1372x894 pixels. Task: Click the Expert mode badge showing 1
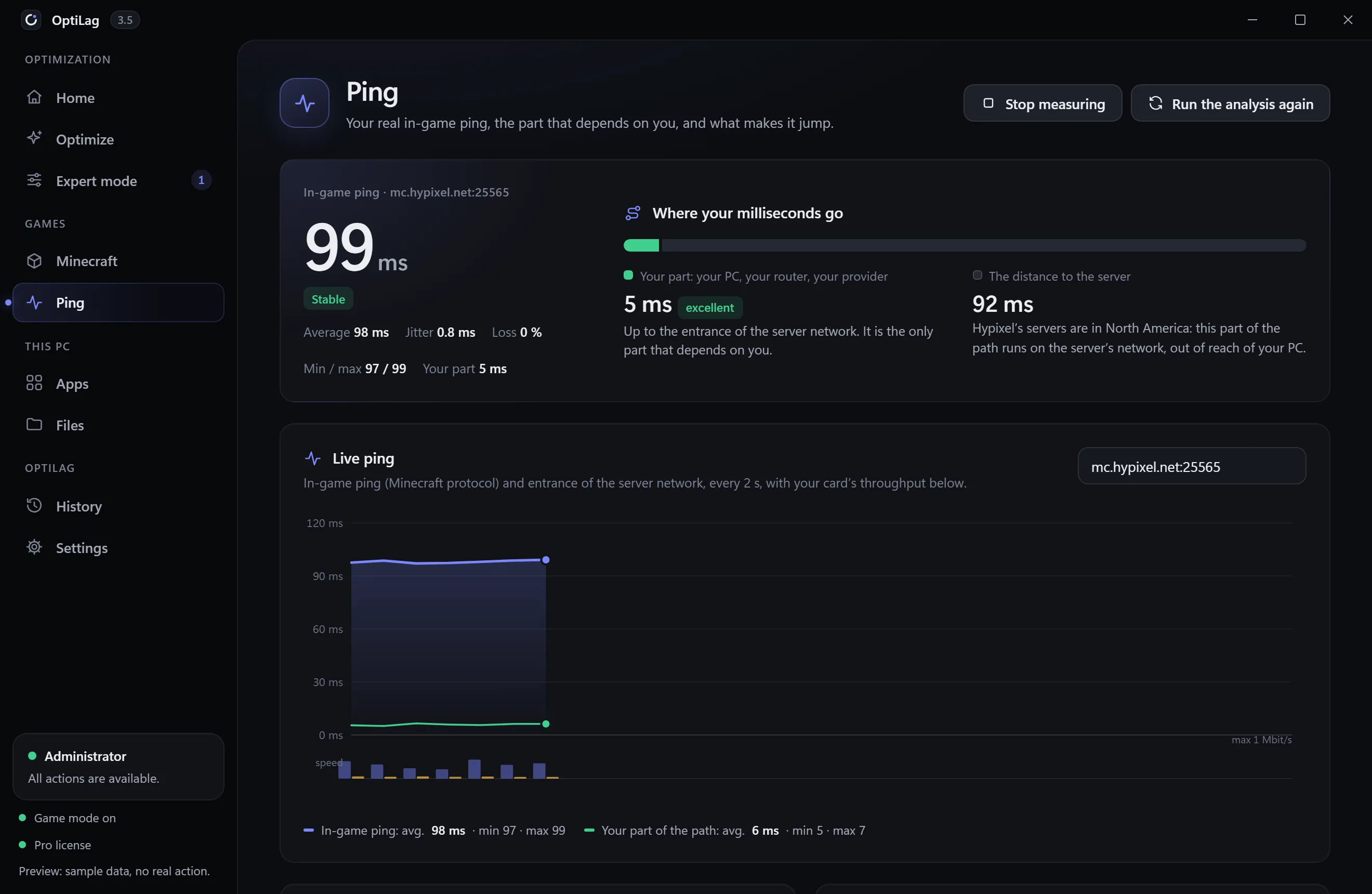[x=201, y=180]
